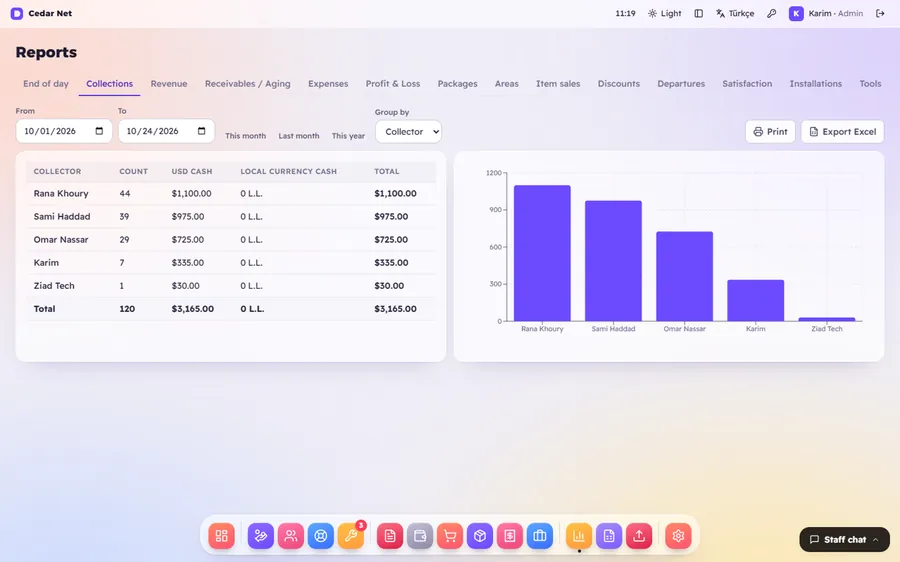900x562 pixels.
Task: Open the settings gear icon in dock
Action: point(678,536)
